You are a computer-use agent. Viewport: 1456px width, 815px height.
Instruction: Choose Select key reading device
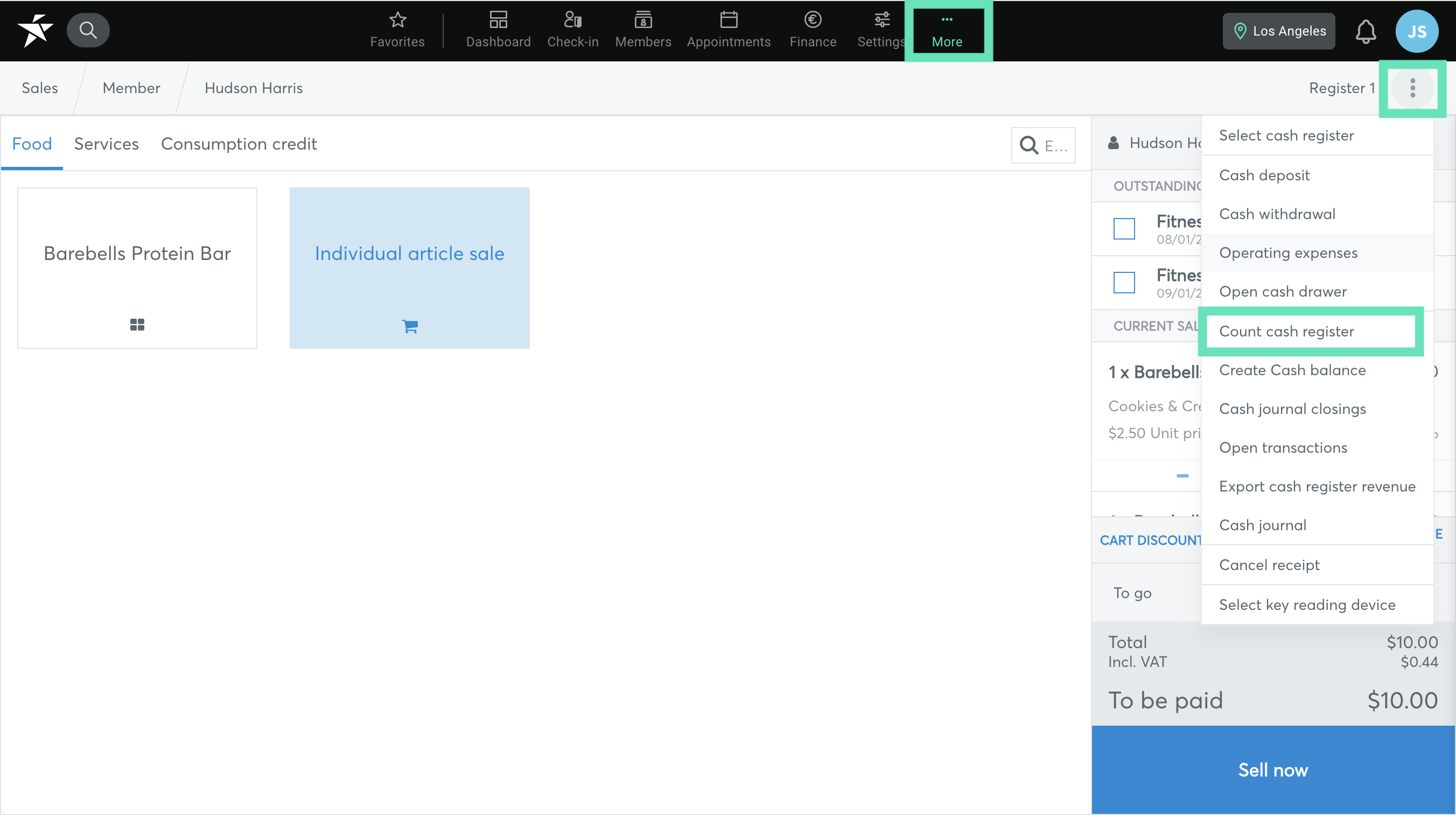click(1317, 605)
